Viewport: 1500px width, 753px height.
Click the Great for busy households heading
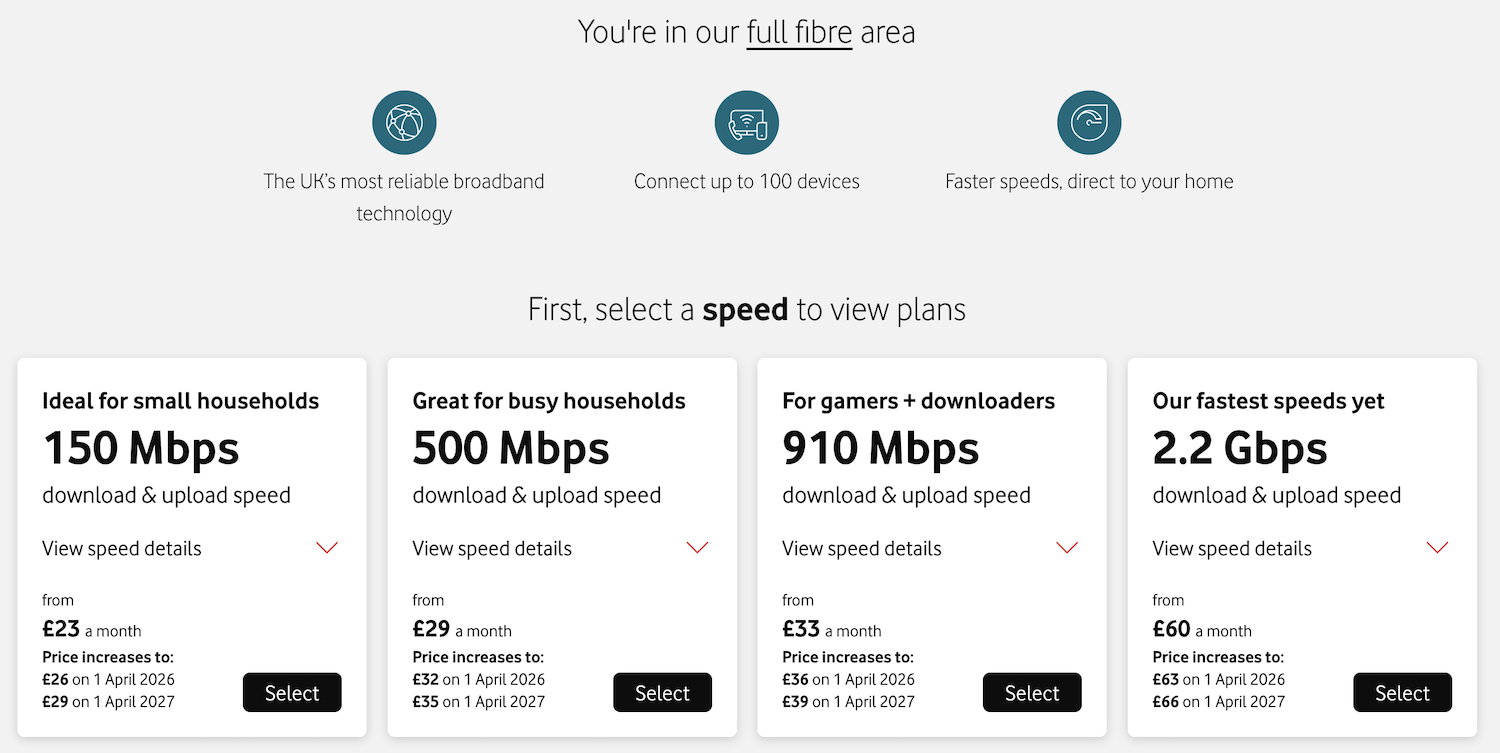tap(549, 402)
